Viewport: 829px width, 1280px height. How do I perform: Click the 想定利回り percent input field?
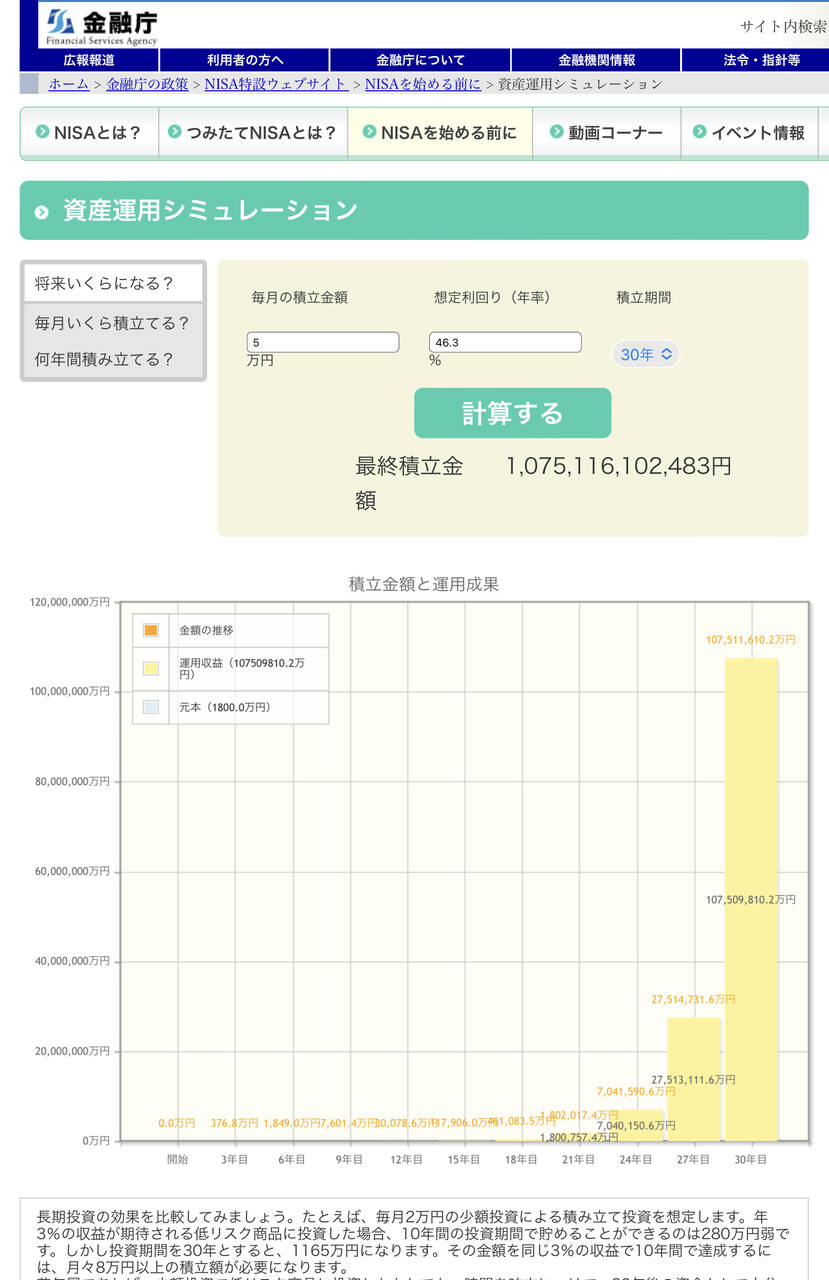505,342
